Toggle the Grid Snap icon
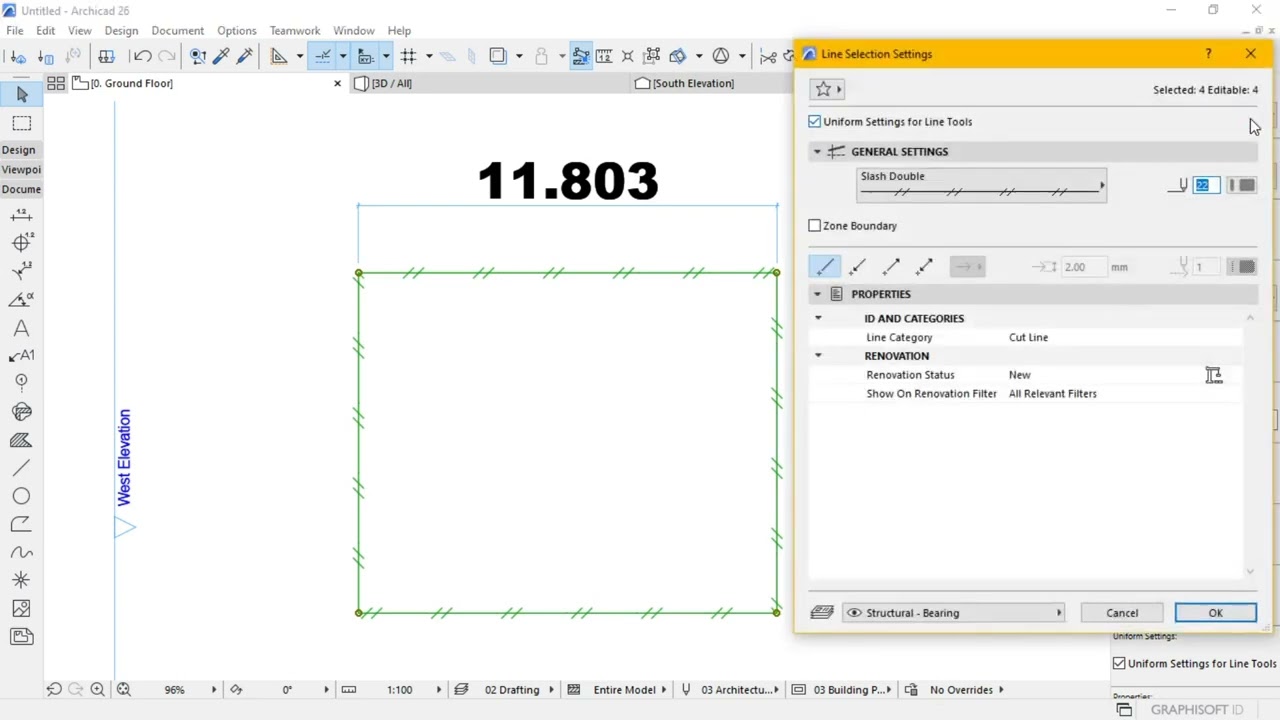This screenshot has height=720, width=1280. click(x=408, y=56)
